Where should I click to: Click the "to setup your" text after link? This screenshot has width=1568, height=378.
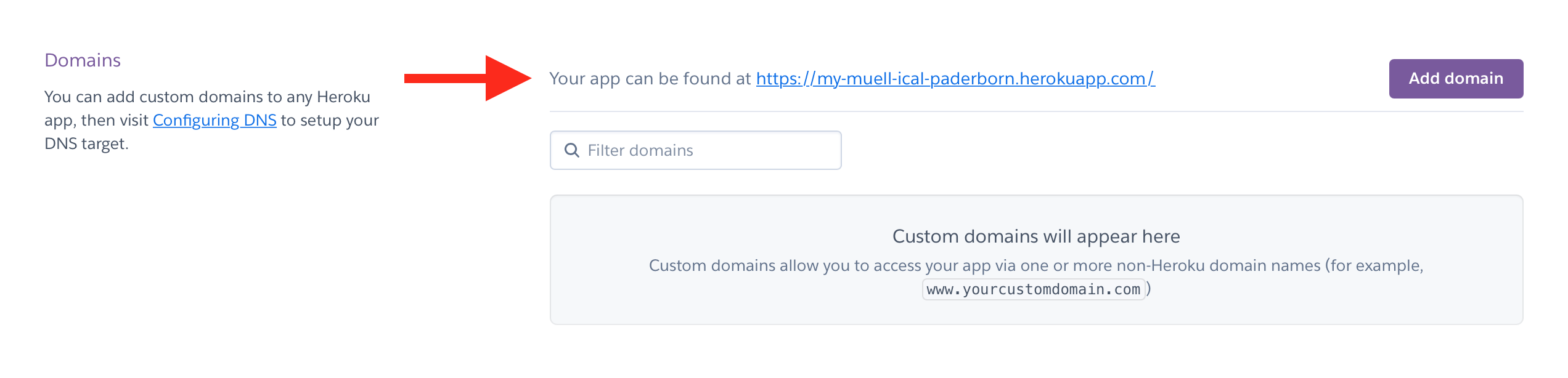pyautogui.click(x=330, y=120)
